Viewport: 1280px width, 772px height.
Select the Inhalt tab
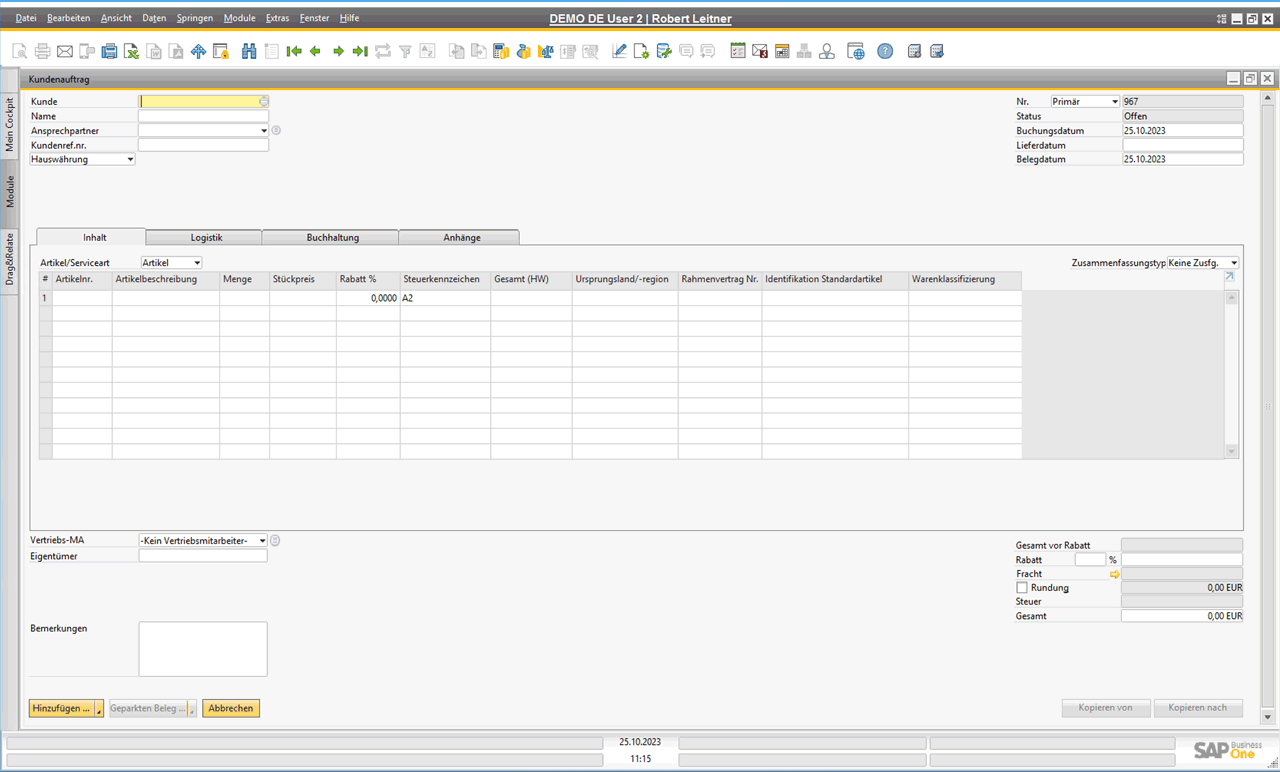94,237
